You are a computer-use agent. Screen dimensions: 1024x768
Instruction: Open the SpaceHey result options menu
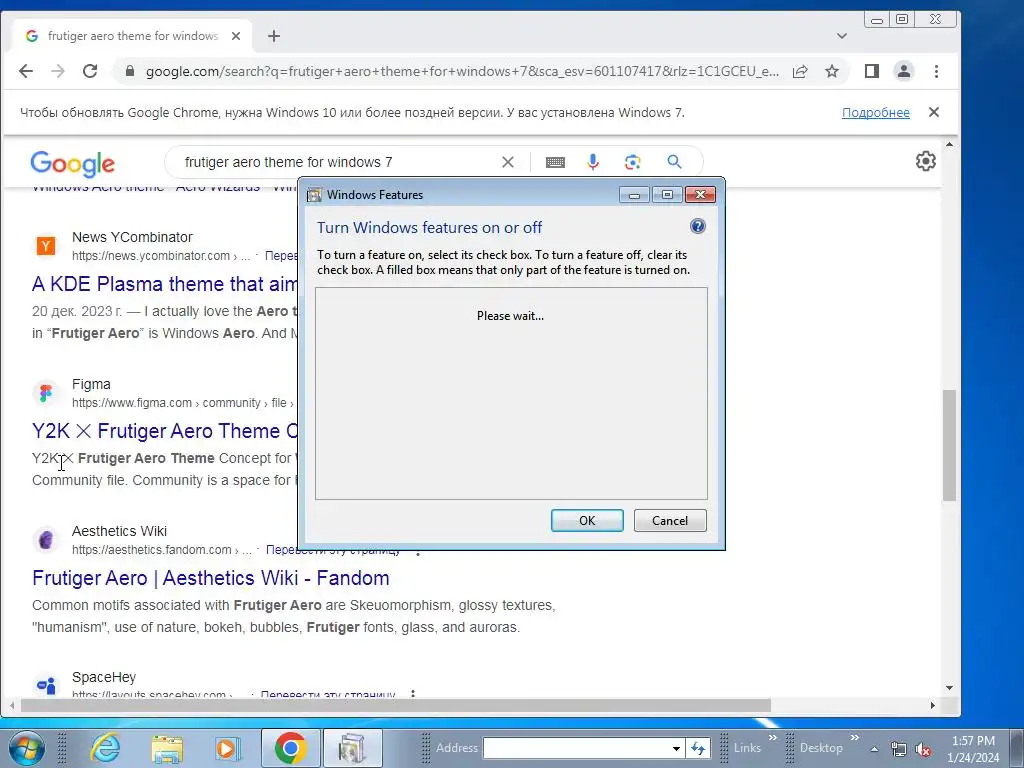[x=413, y=695]
